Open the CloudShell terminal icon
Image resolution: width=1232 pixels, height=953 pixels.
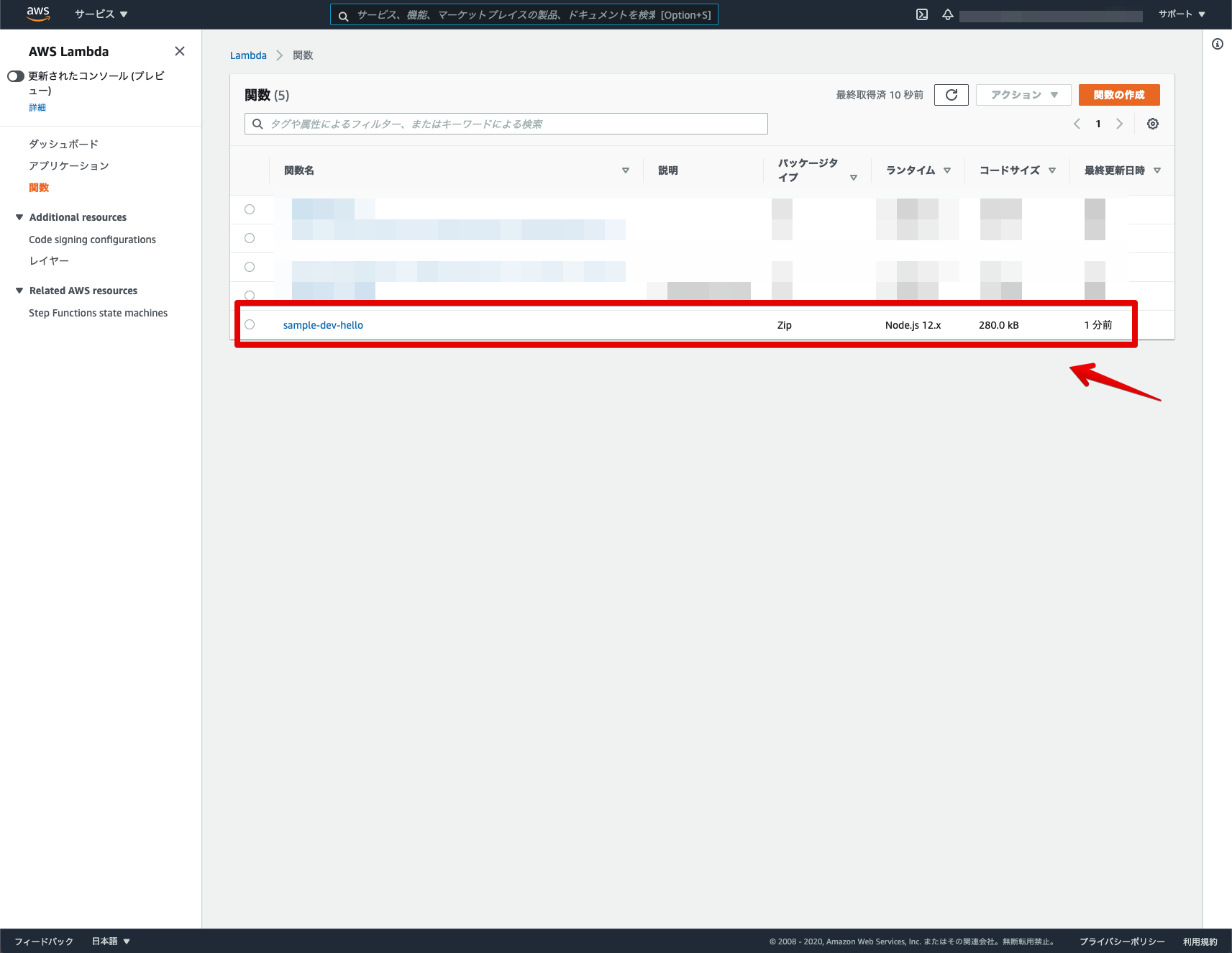(922, 14)
